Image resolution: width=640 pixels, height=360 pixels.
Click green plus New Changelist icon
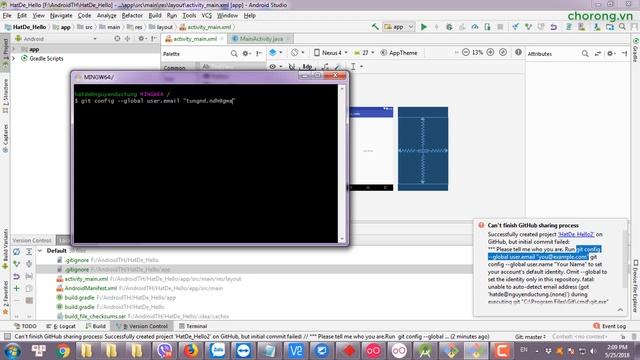click(16, 289)
